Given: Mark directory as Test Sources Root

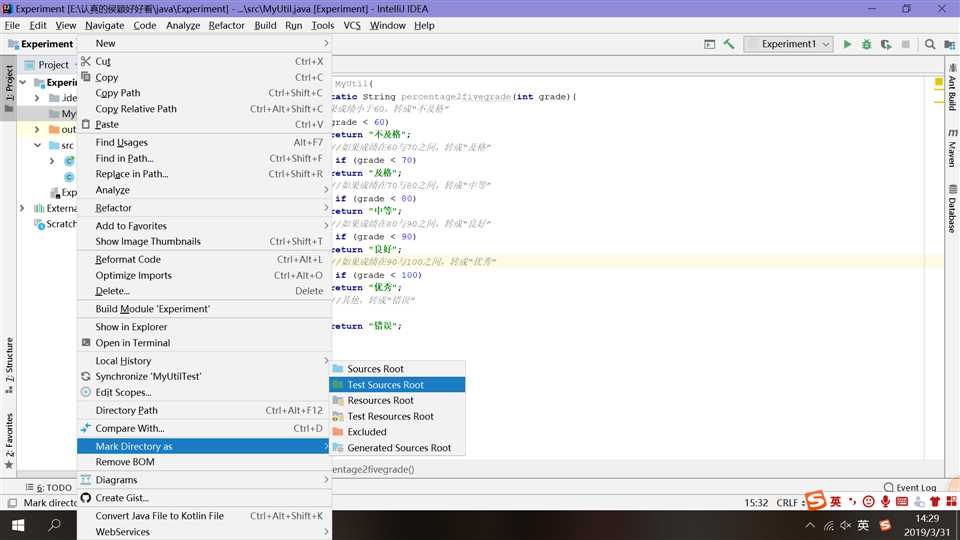Looking at the screenshot, I should click(397, 384).
